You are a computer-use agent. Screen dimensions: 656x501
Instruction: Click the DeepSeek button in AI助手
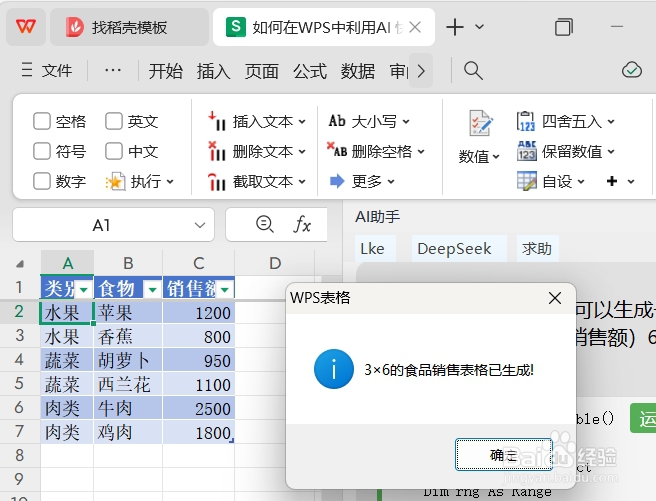click(x=459, y=248)
